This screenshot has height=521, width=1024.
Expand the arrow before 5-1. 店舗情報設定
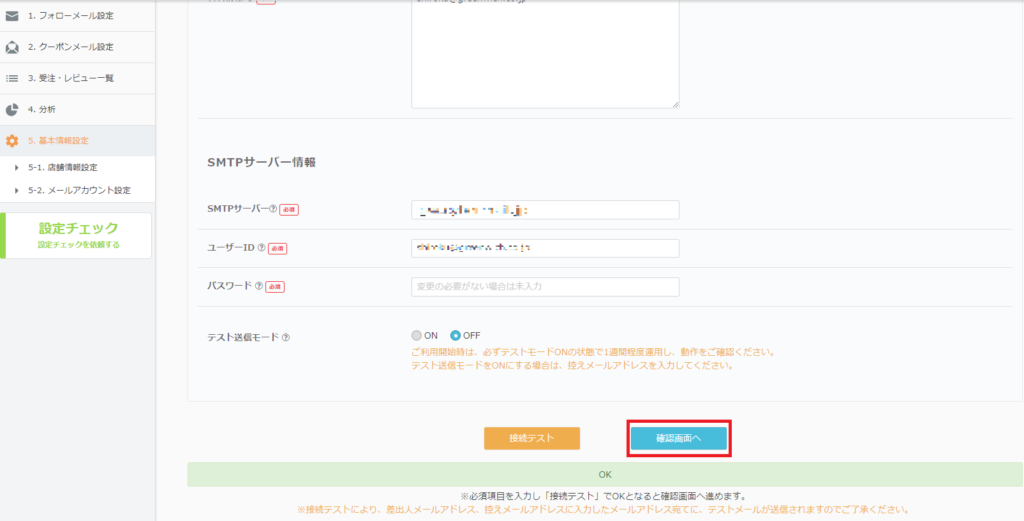click(x=17, y=168)
